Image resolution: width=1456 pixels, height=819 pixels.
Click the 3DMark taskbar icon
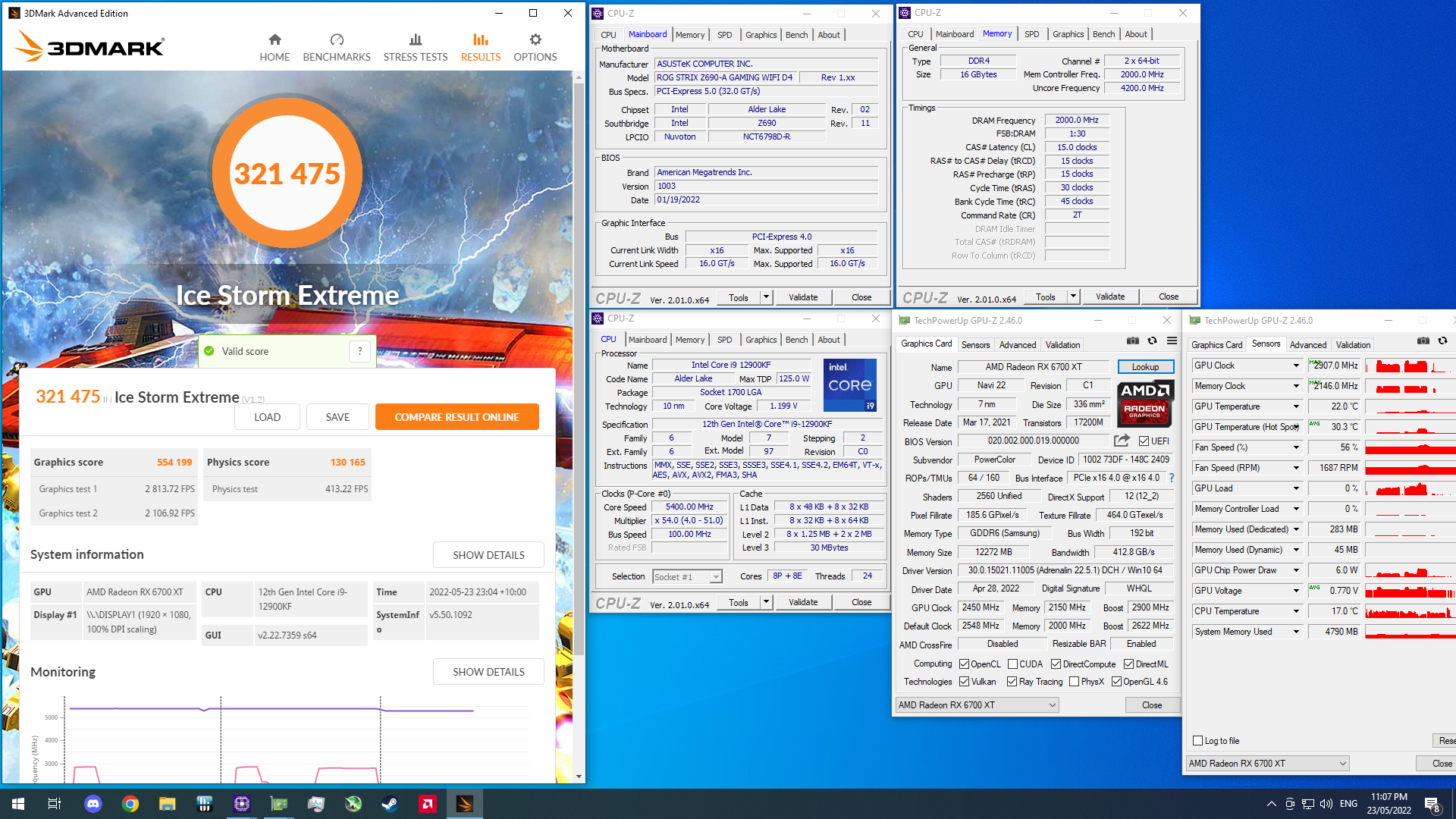point(465,804)
